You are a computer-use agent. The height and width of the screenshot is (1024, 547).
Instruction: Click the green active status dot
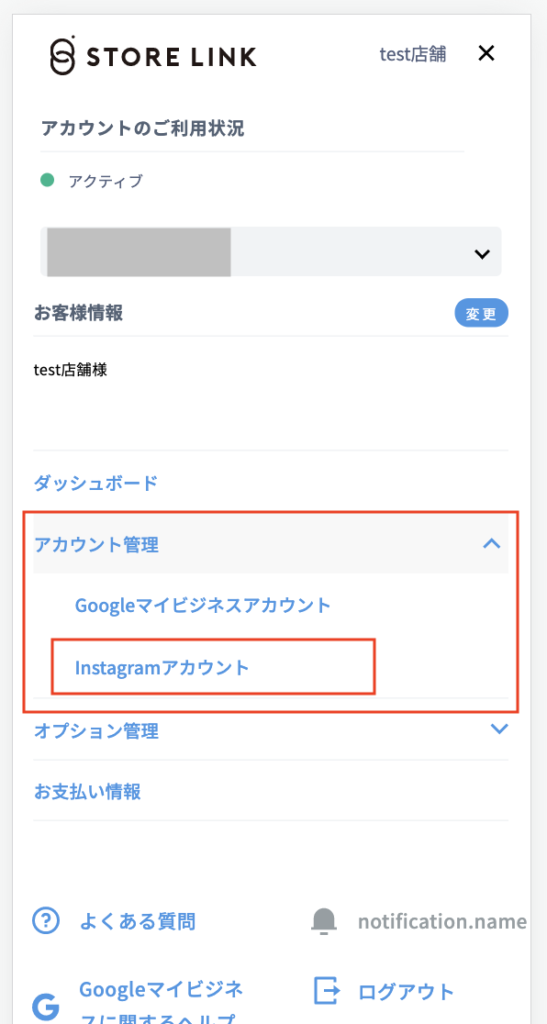click(47, 180)
